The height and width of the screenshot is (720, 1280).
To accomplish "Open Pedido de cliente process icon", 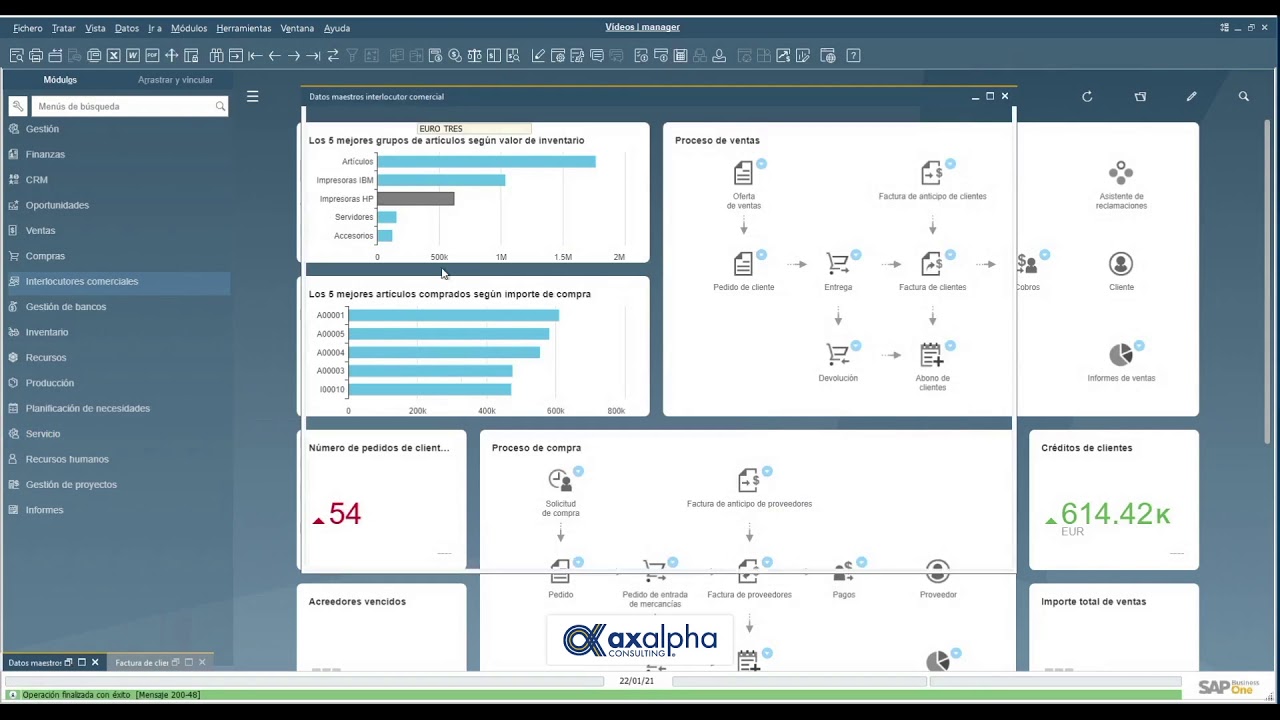I will pyautogui.click(x=743, y=264).
